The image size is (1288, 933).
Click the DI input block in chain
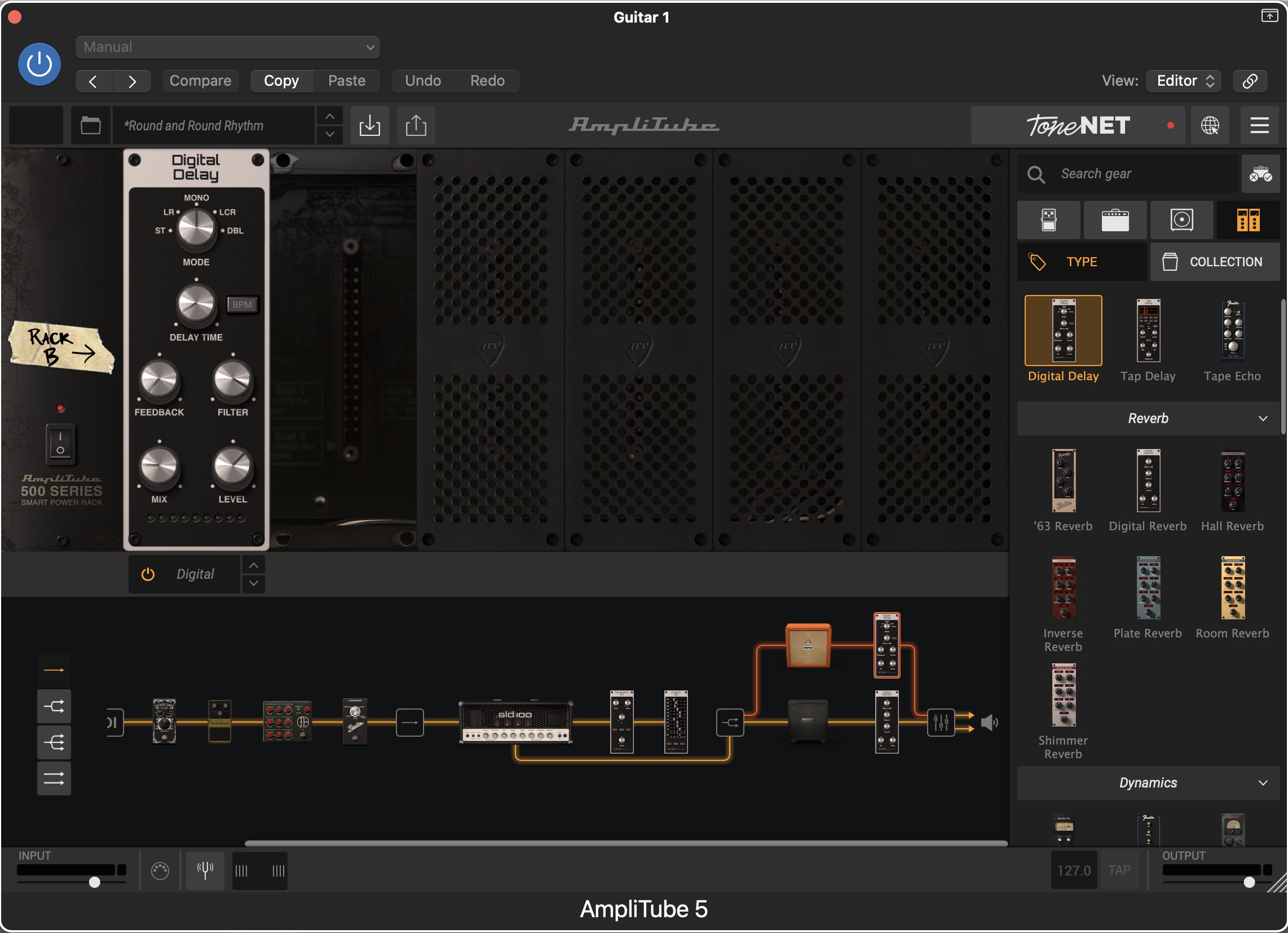[114, 723]
